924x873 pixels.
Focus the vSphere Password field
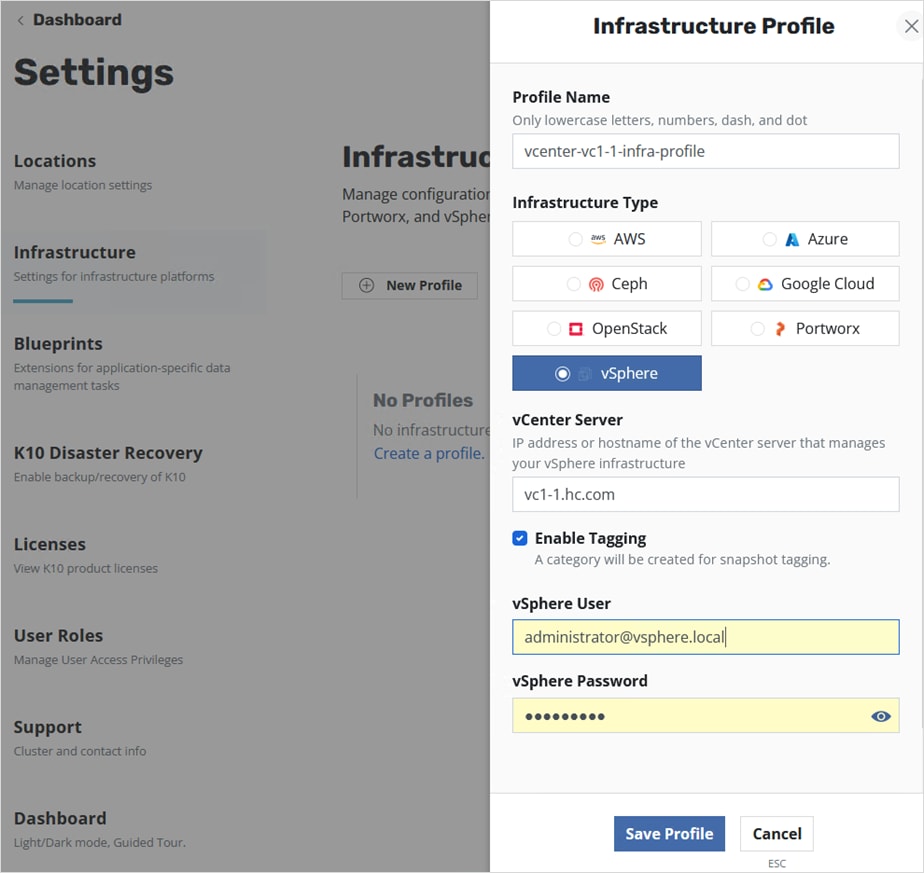tap(705, 716)
